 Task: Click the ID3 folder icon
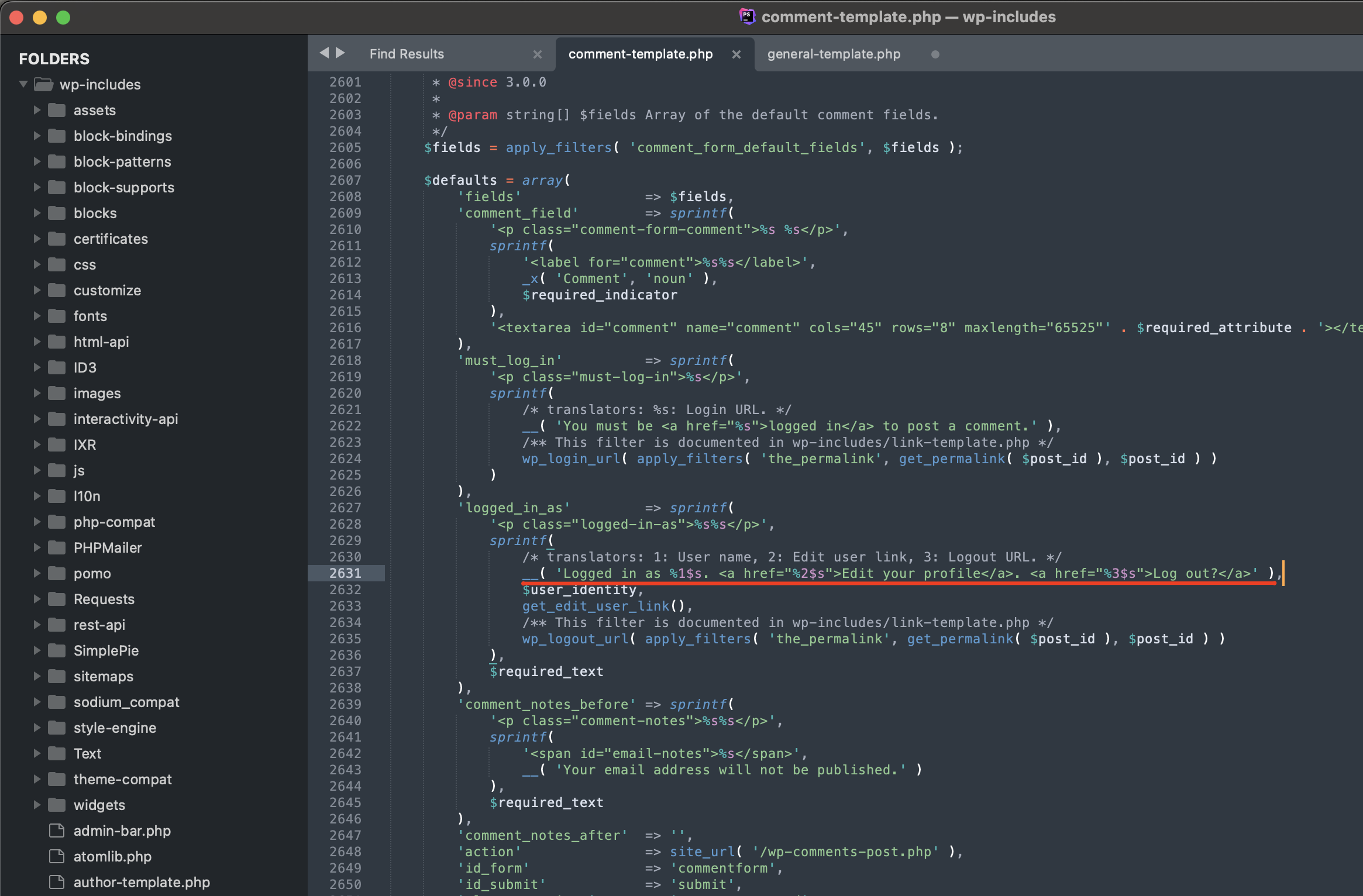pos(57,367)
